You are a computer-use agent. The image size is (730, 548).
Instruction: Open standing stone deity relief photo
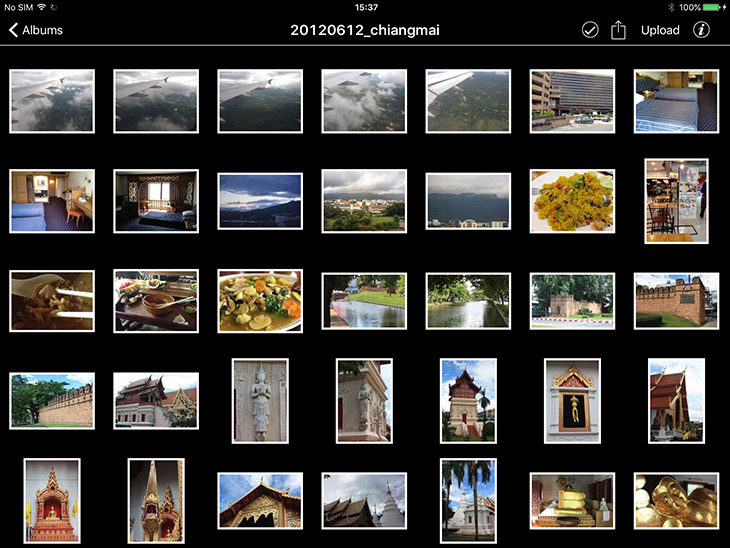pyautogui.click(x=260, y=401)
